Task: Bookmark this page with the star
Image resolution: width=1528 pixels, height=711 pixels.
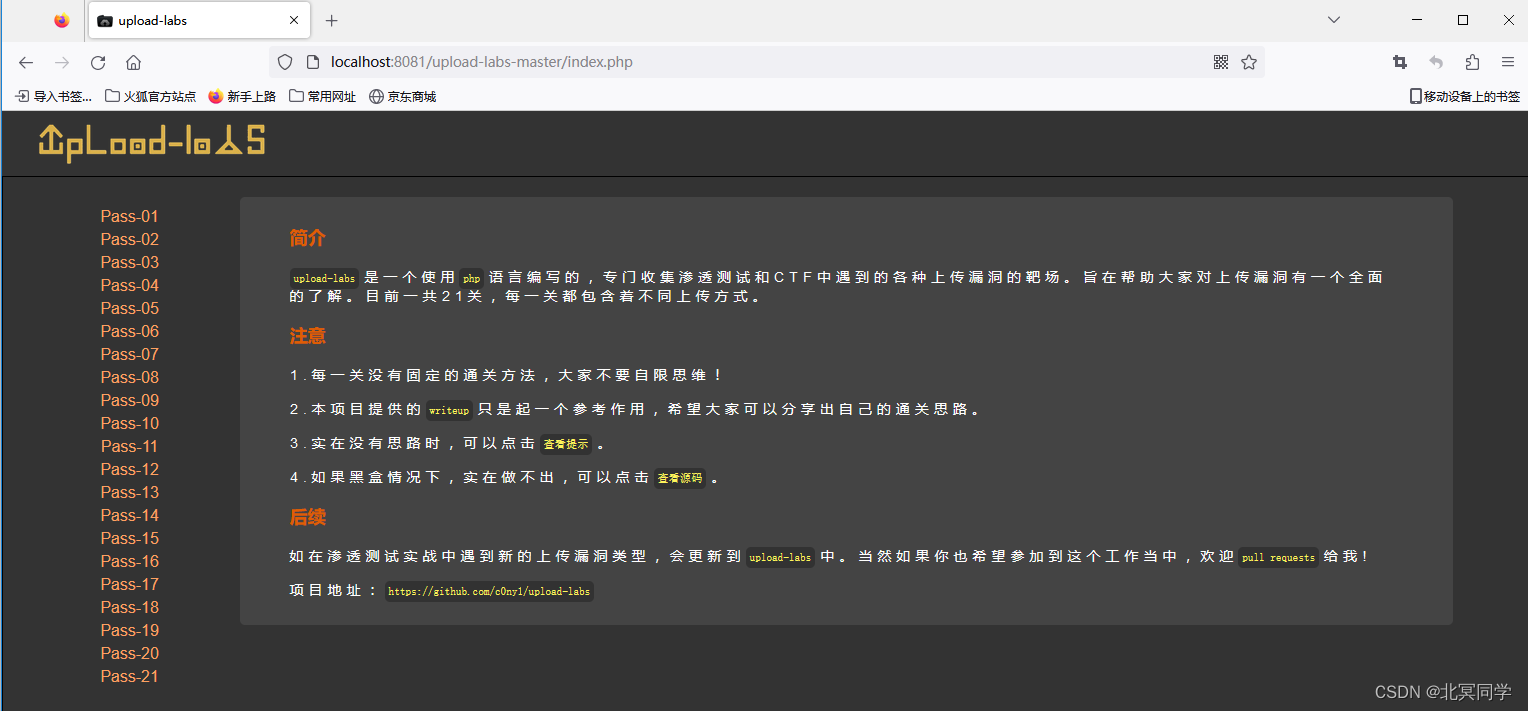Action: (1249, 62)
